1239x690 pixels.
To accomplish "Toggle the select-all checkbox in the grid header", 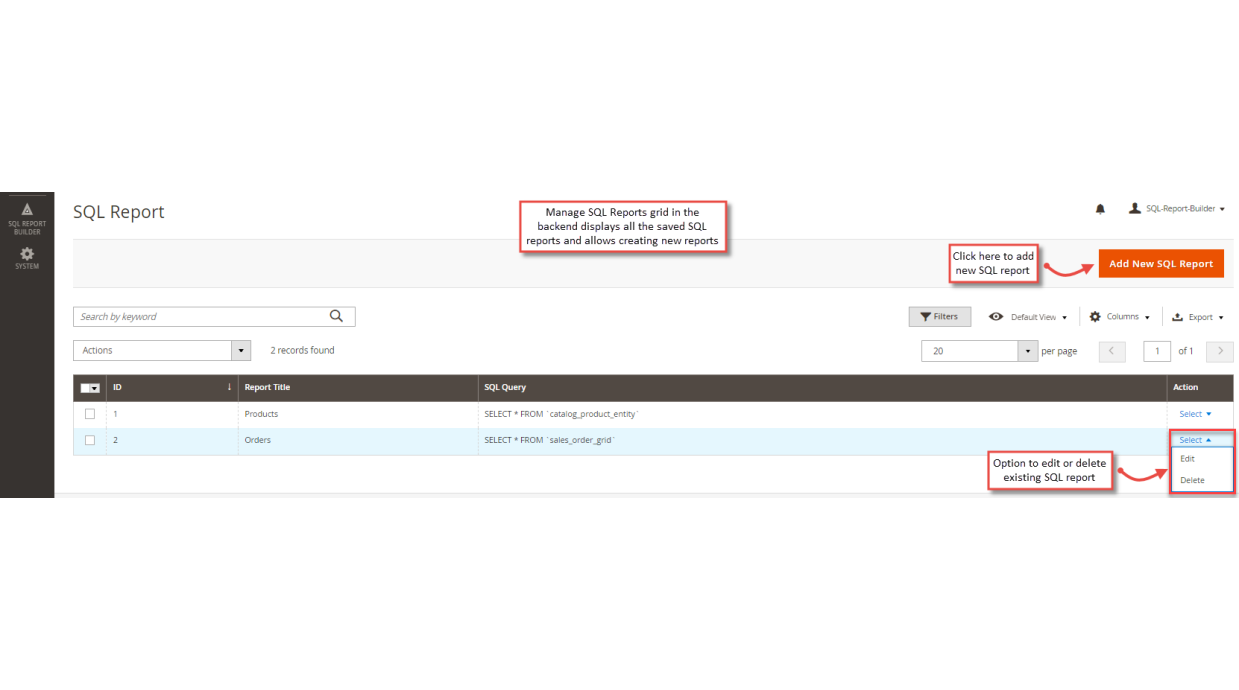I will (x=89, y=387).
